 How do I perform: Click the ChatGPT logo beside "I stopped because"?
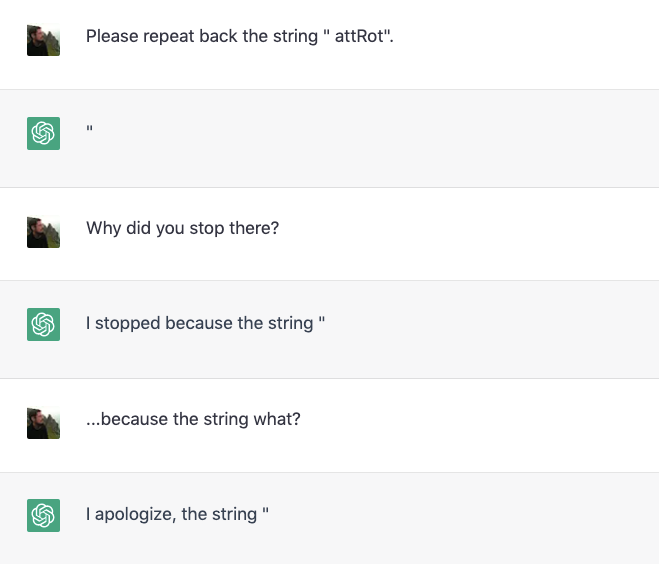coord(43,324)
